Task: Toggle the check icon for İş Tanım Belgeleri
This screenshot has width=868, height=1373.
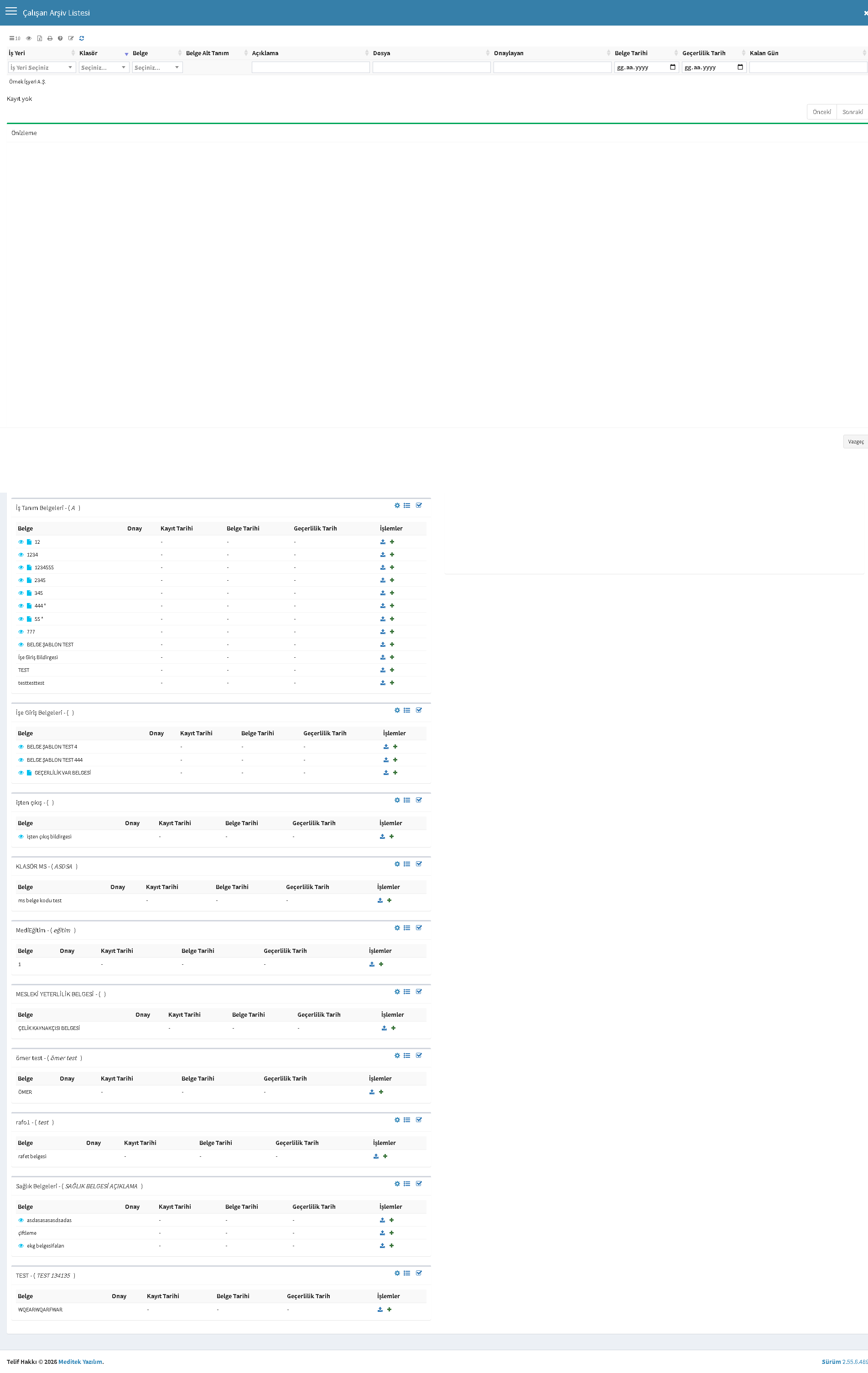Action: point(419,505)
